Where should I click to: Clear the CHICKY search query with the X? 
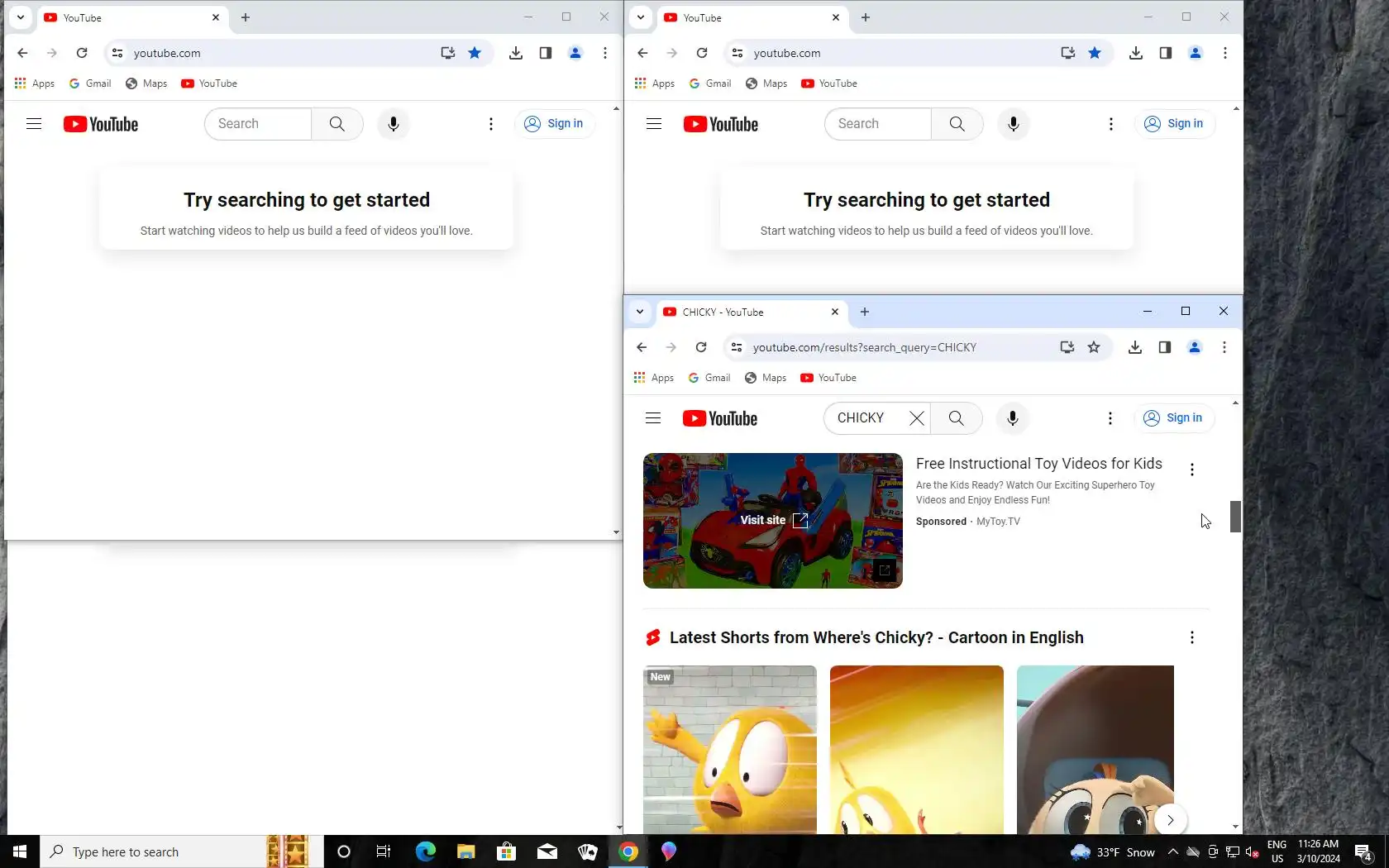(917, 418)
